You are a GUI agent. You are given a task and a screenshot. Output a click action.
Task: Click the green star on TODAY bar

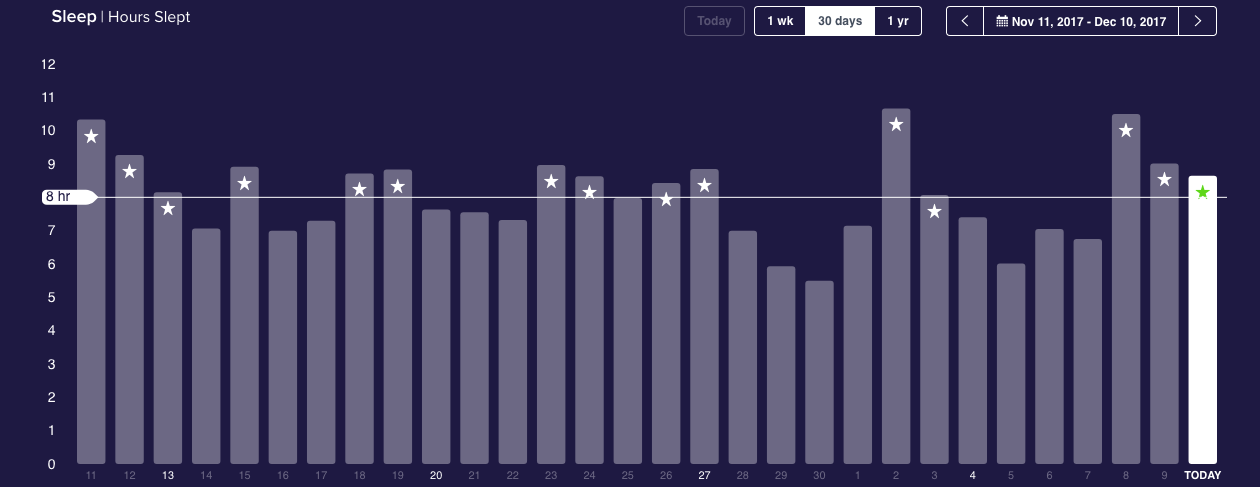(1203, 192)
